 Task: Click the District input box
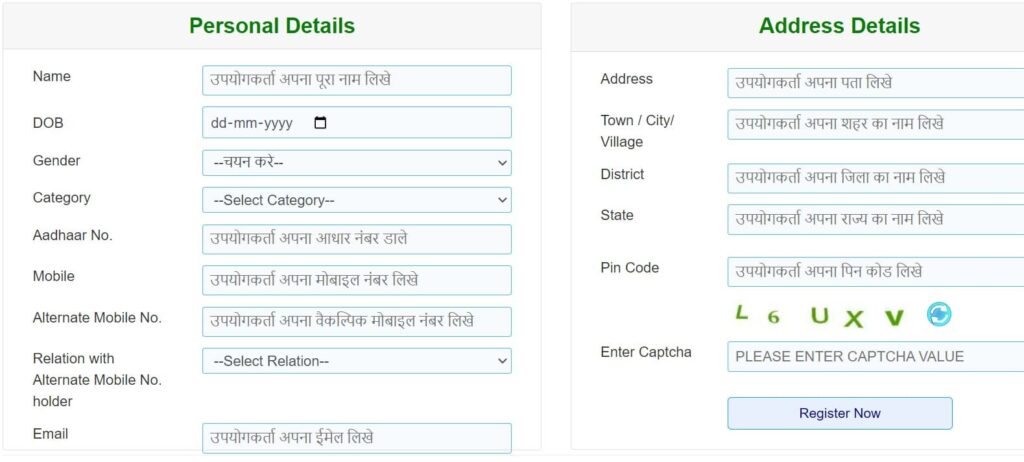tap(875, 178)
